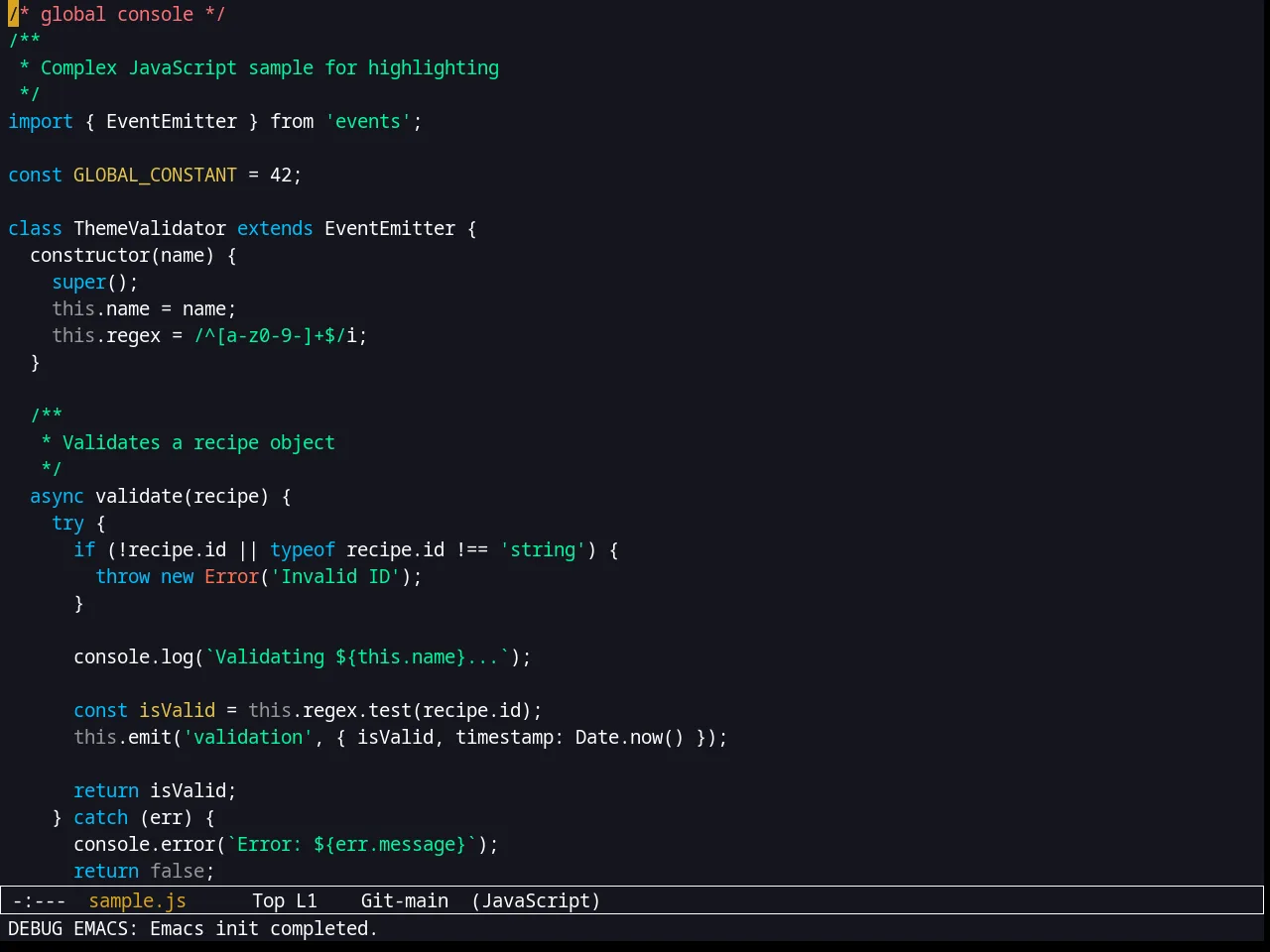Click the 'false' literal in return statement
1270x952 pixels.
tap(177, 871)
